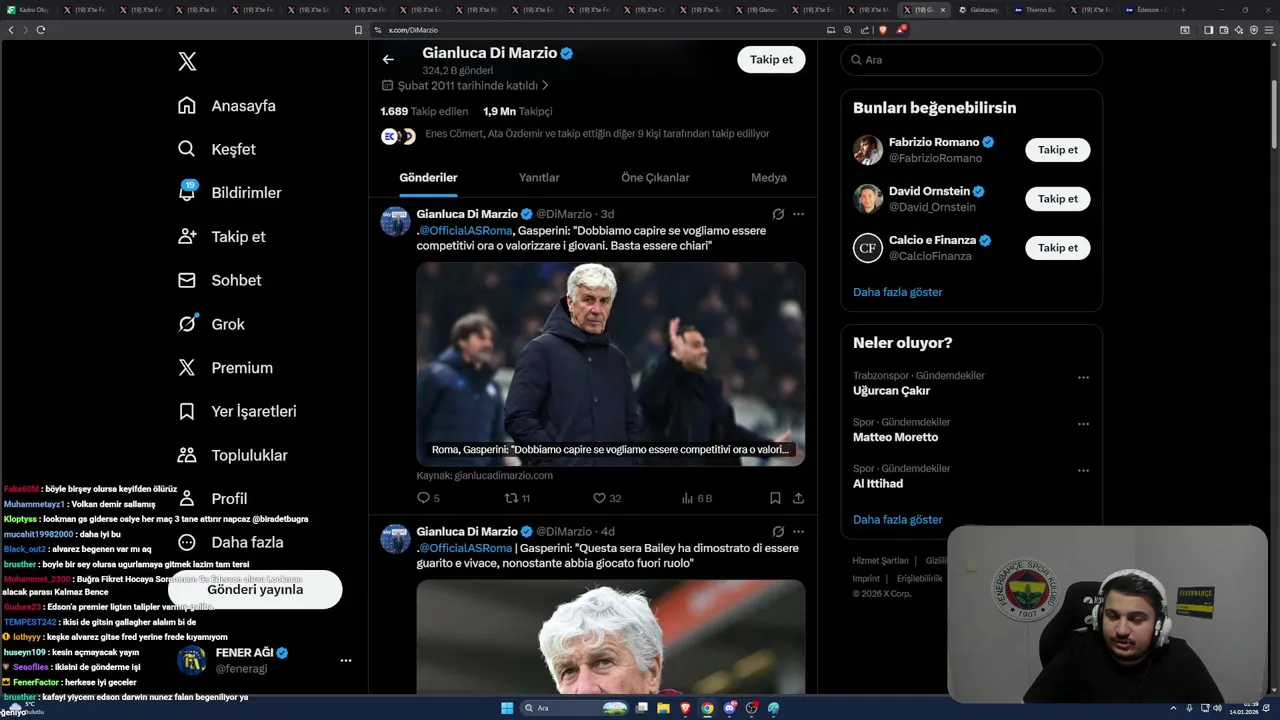Image resolution: width=1280 pixels, height=720 pixels.
Task: Open Matteo Moretto trend
Action: pyautogui.click(x=895, y=437)
